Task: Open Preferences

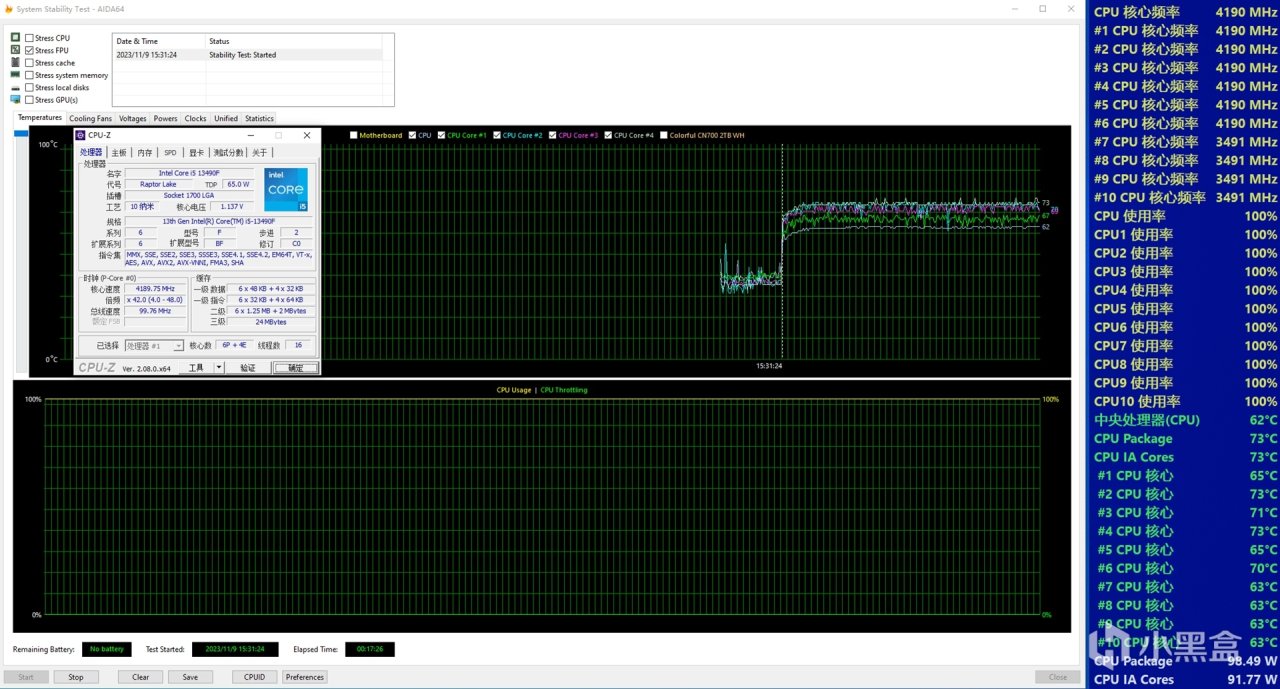Action: click(x=304, y=677)
